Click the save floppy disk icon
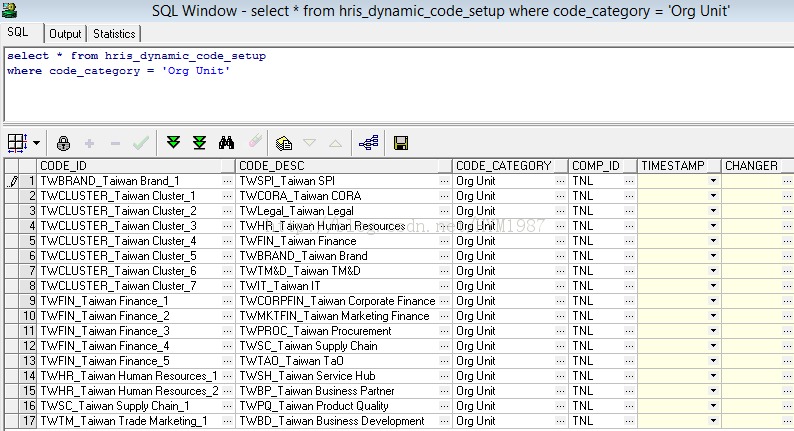 click(401, 143)
